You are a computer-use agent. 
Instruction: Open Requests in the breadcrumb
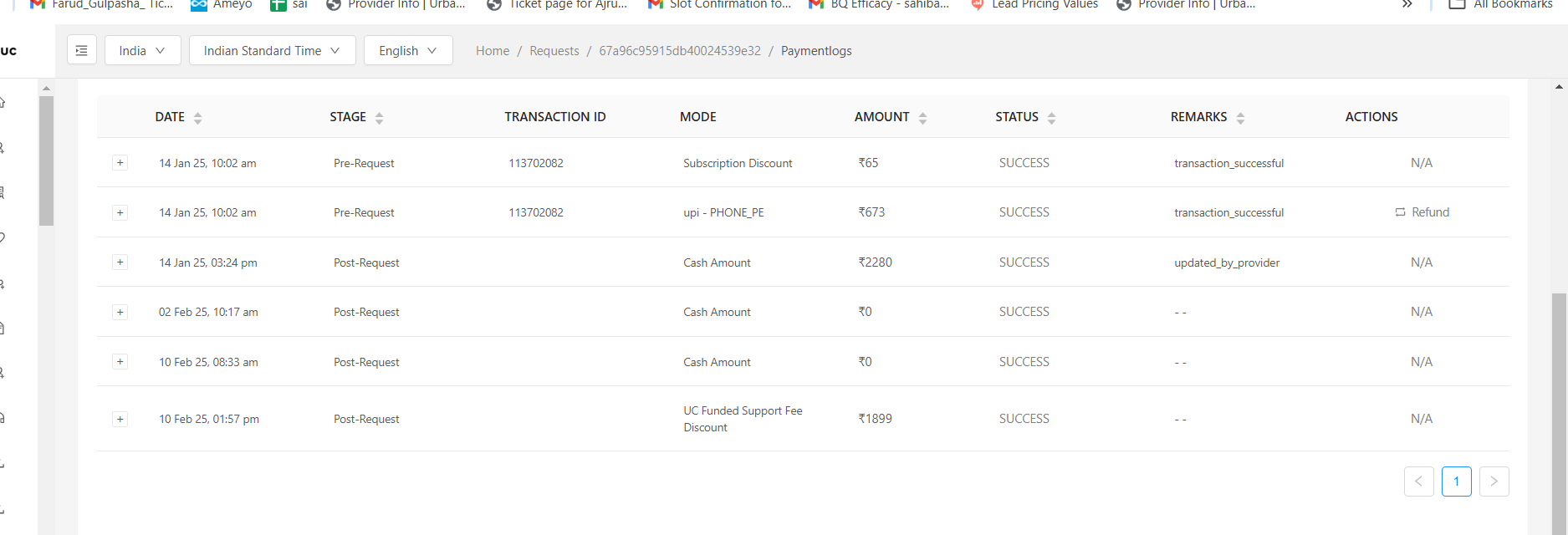tap(554, 51)
